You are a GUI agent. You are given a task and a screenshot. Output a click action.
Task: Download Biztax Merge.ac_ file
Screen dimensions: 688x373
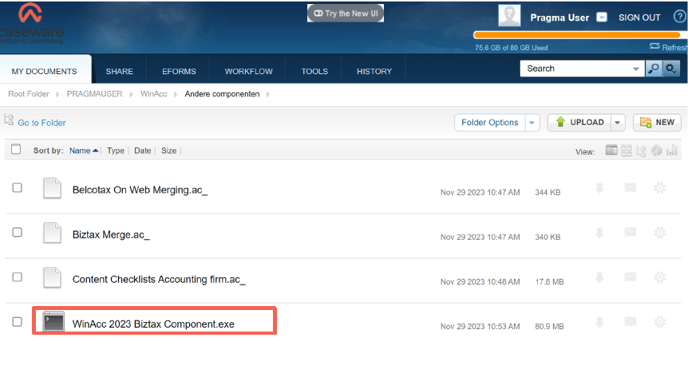[x=599, y=233]
